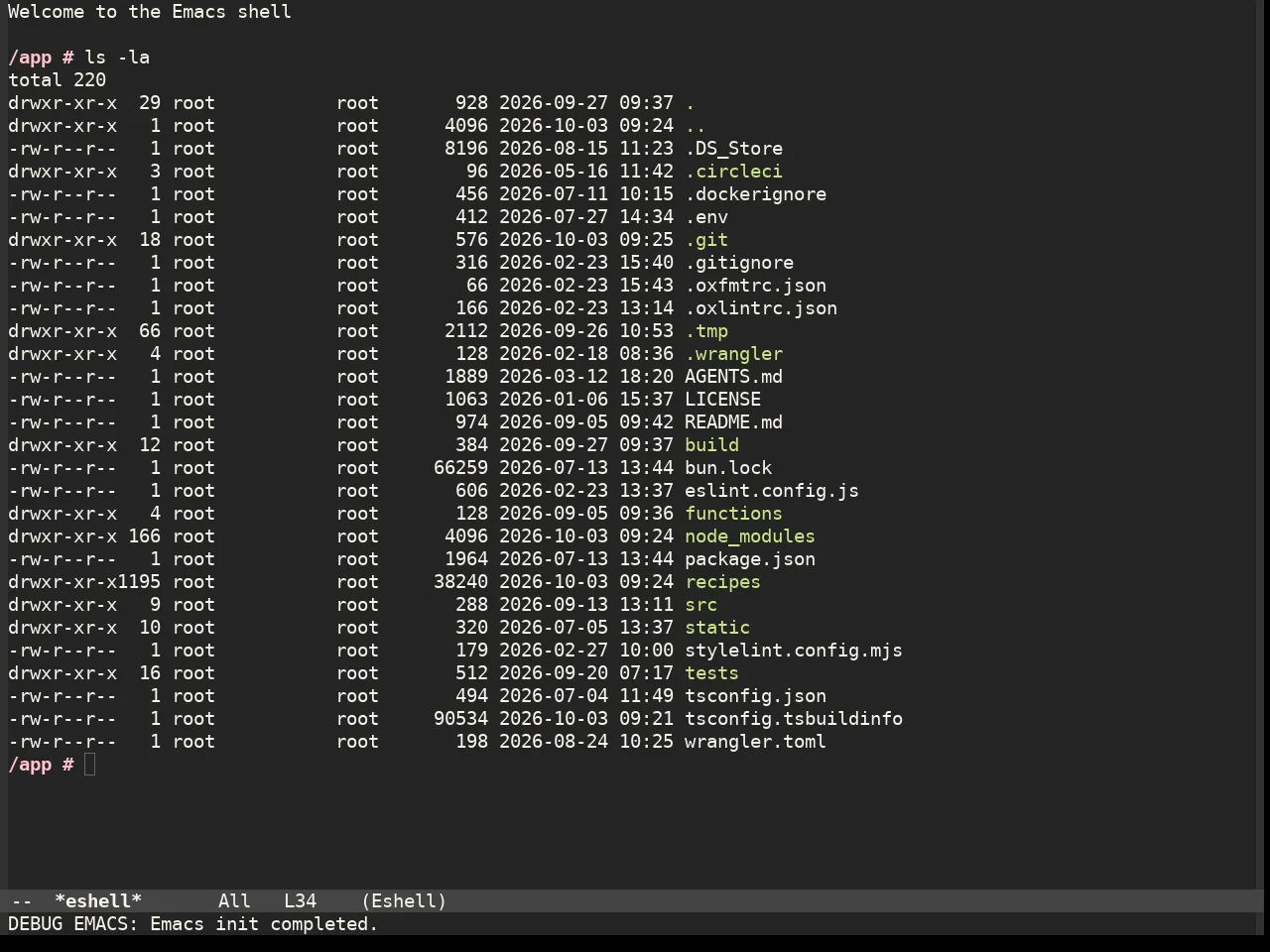Select the .oxlintrc.json file name
The image size is (1270, 952).
[761, 308]
